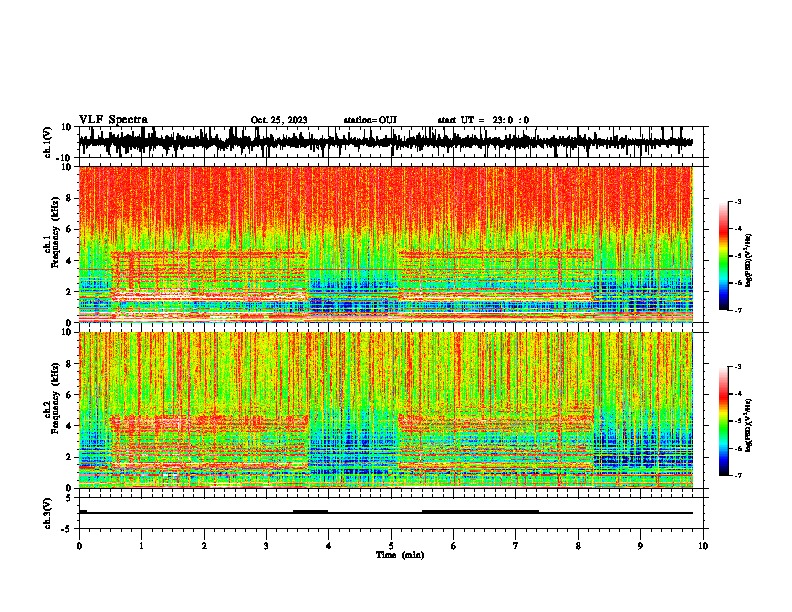The image size is (792, 612).
Task: Click the "-3" tick on ch.2 colorbar
Action: coord(737,367)
